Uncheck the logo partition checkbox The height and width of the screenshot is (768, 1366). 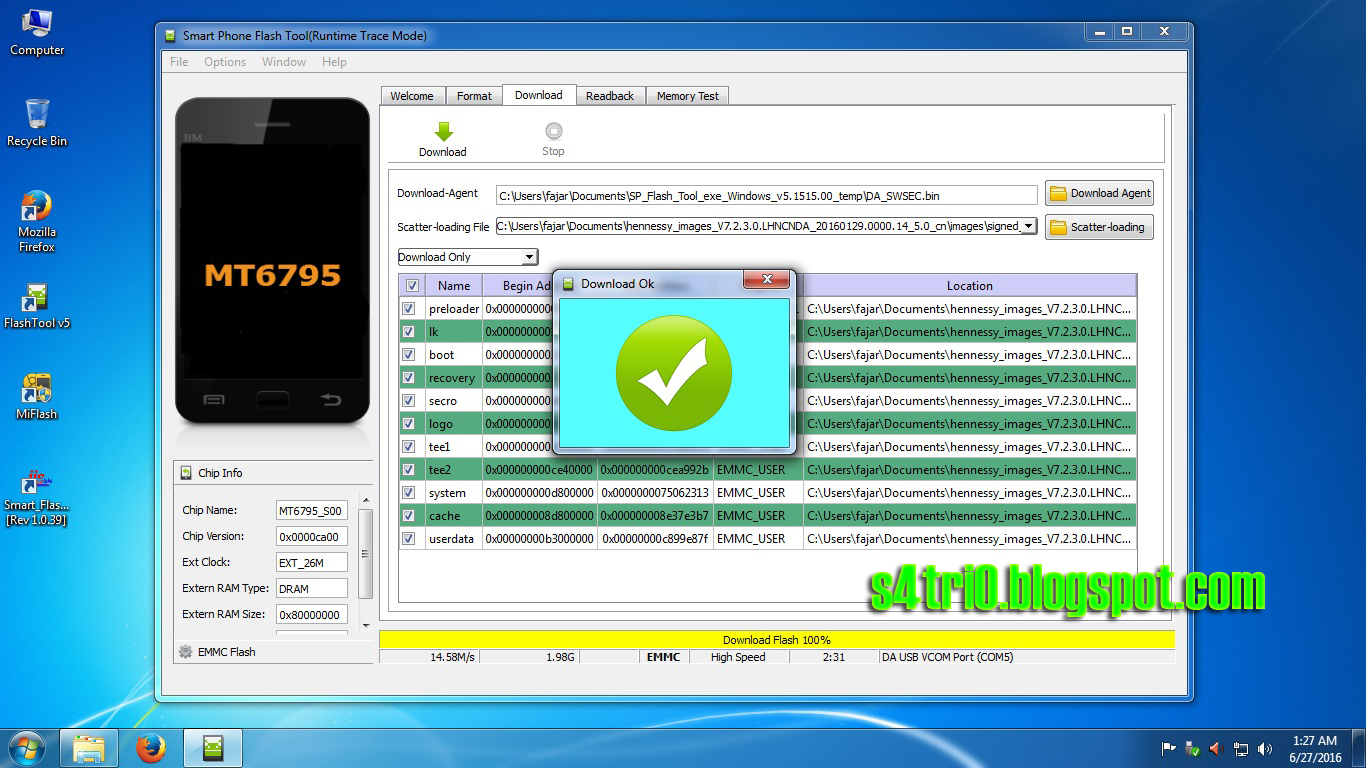409,424
